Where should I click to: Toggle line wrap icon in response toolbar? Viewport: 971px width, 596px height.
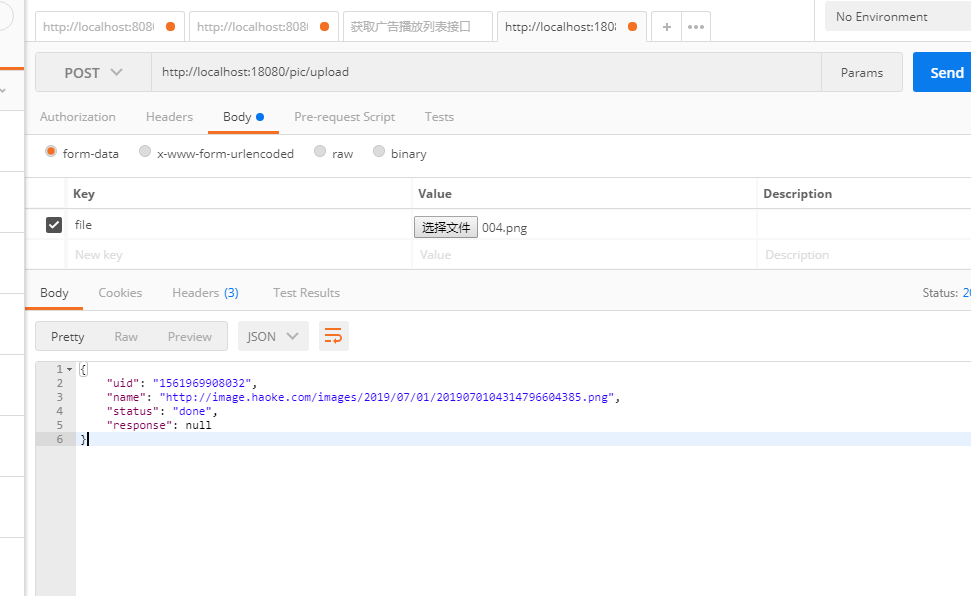tap(334, 336)
